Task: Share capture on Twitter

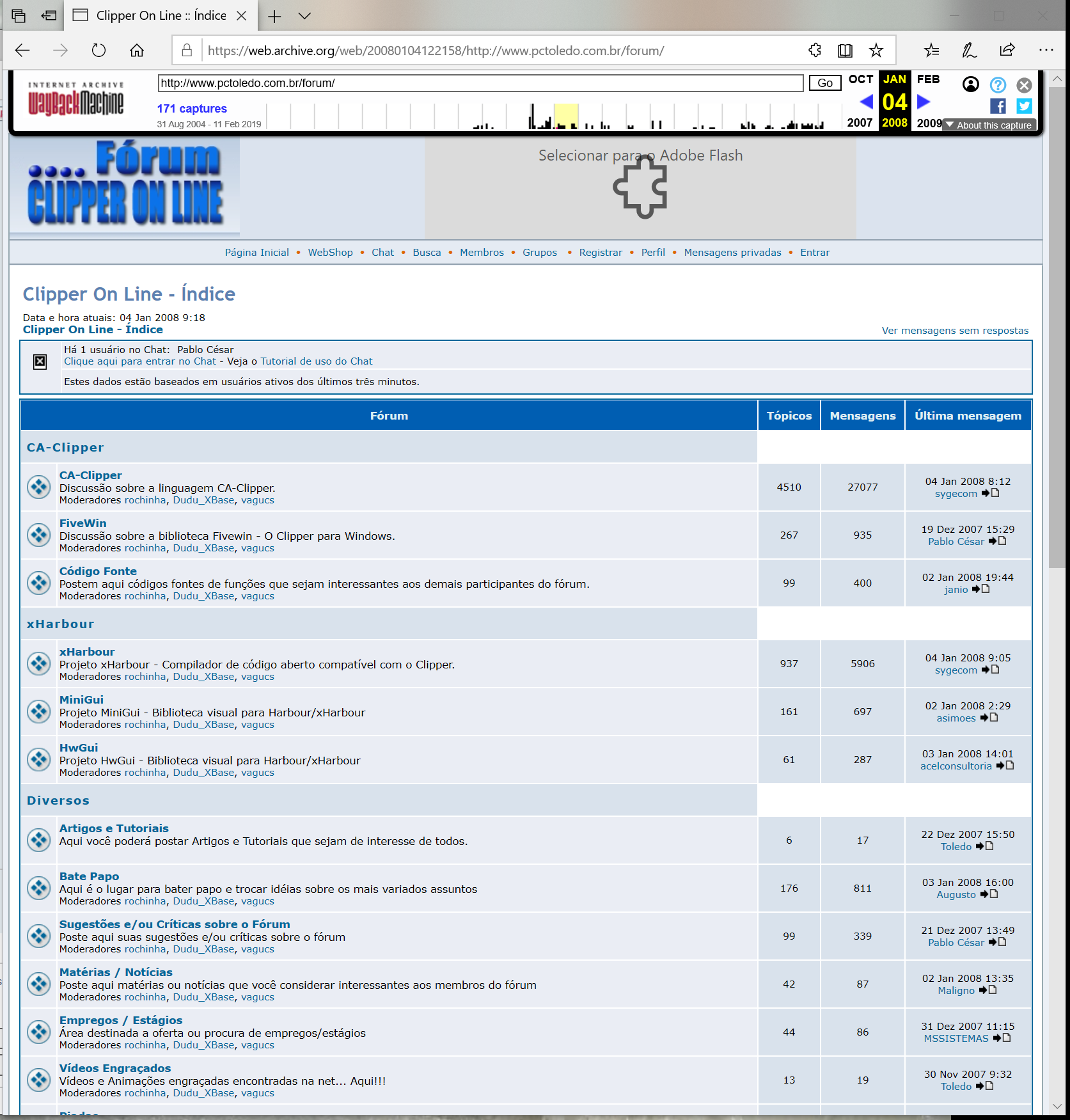Action: [1025, 106]
